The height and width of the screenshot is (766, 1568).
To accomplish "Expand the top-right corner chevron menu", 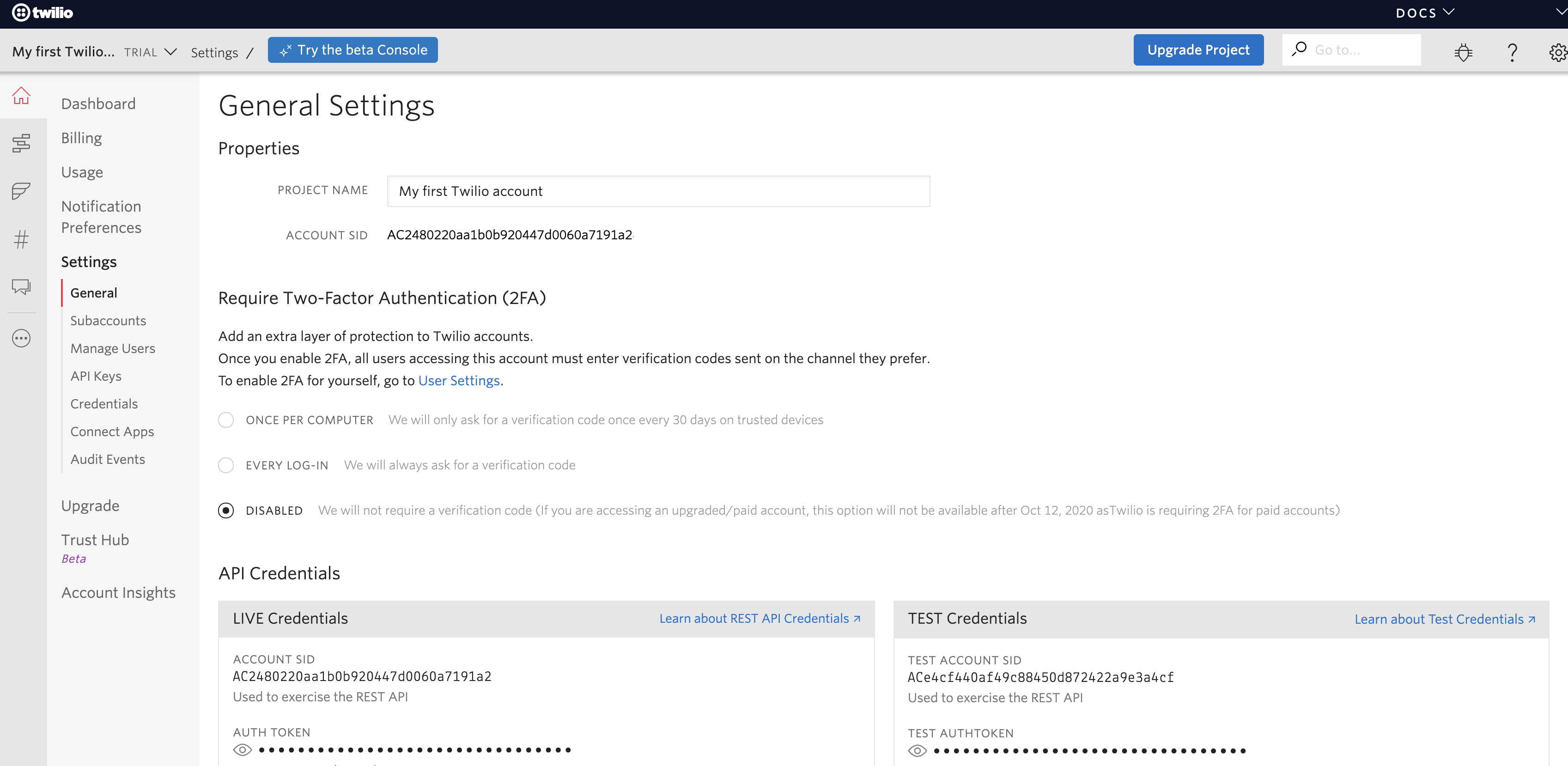I will tap(1562, 12).
